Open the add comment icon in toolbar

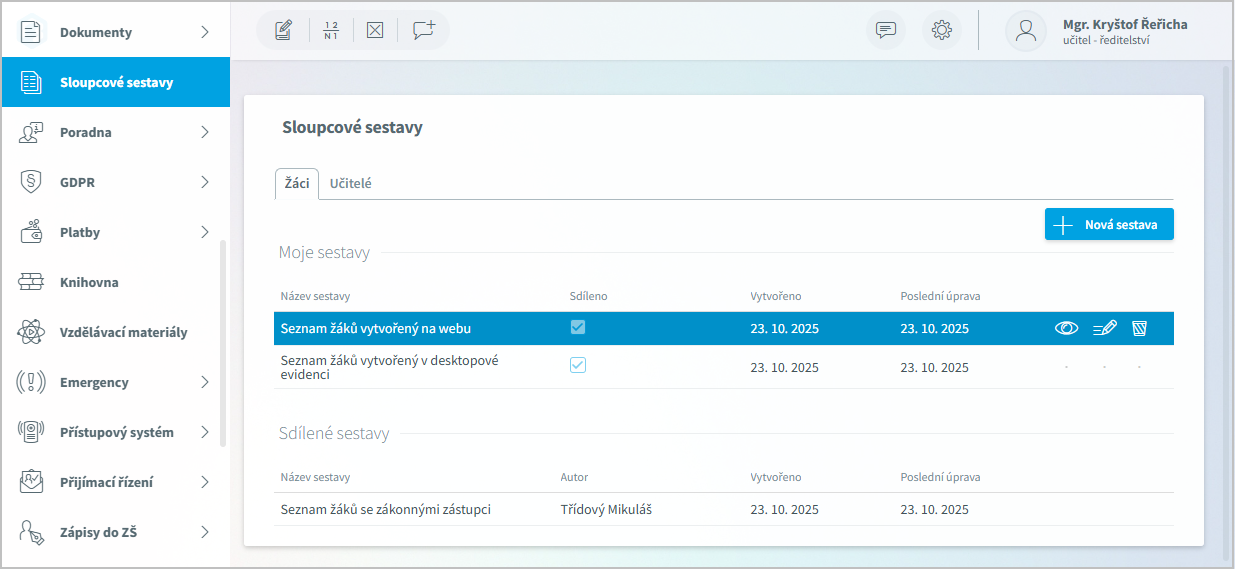[424, 30]
